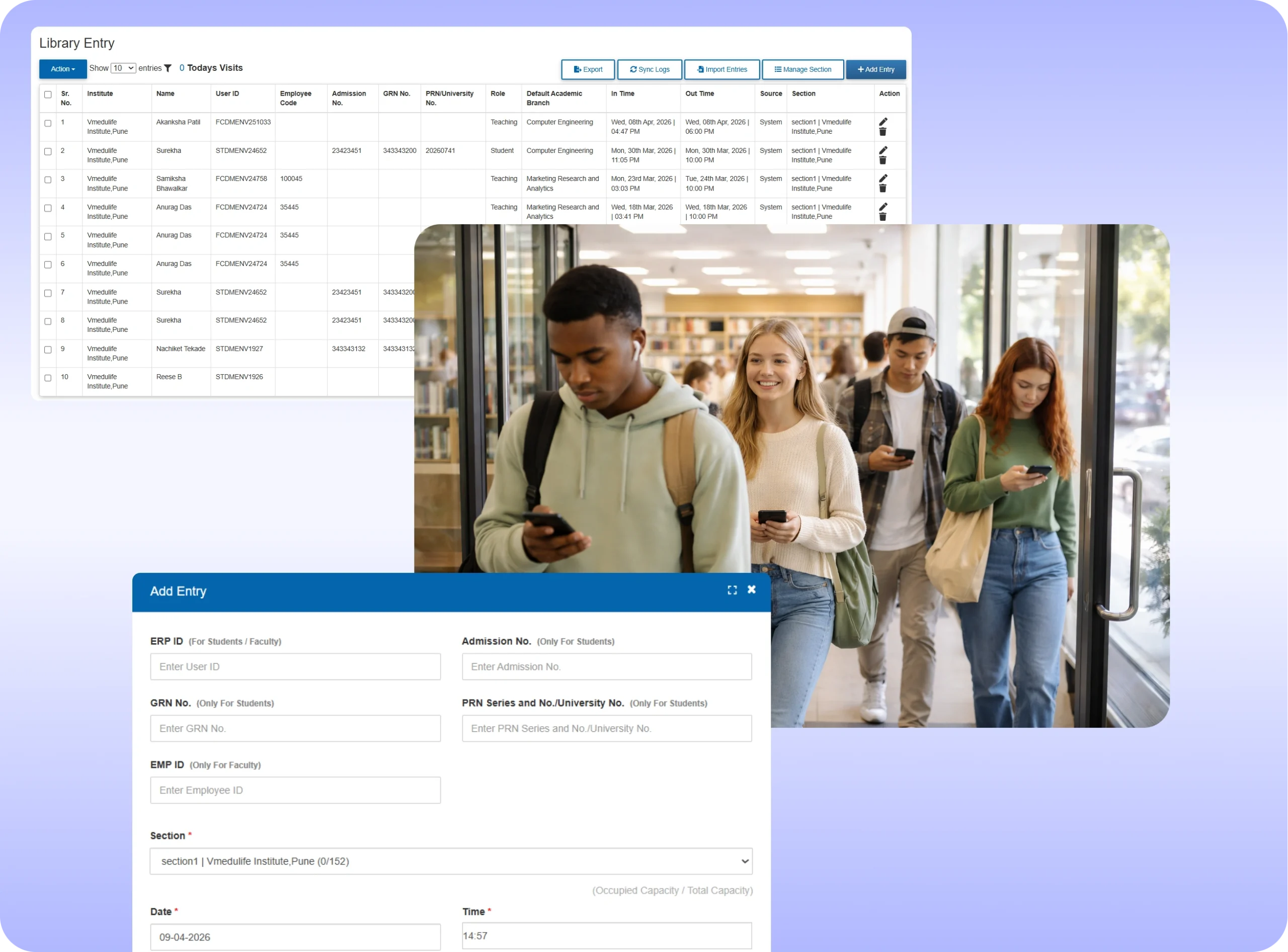The width and height of the screenshot is (1288, 952).
Task: Open Manage Section
Action: coord(802,69)
